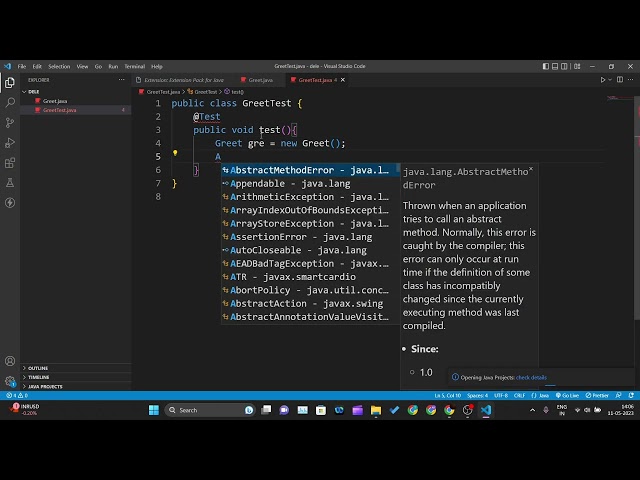Select the AutoCloseable suggestion
The height and width of the screenshot is (480, 640).
tap(309, 250)
